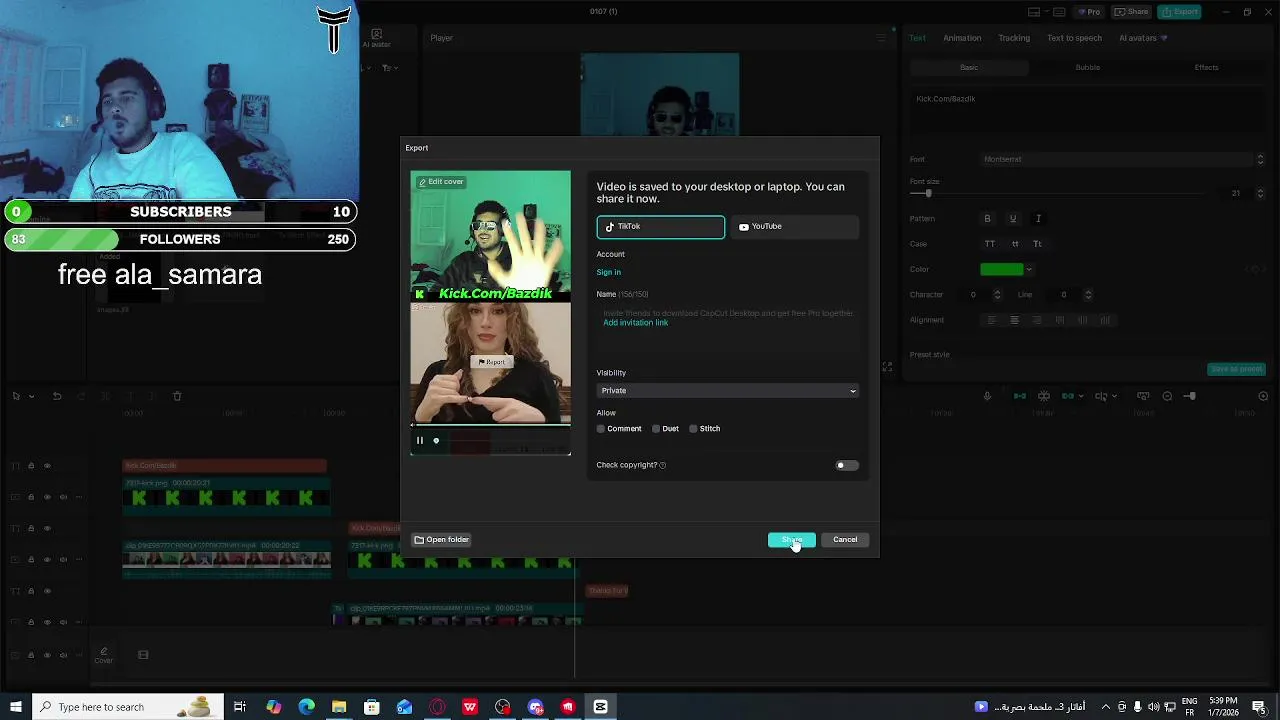Screen dimensions: 1280x720
Task: Open File Explorer from the taskbar
Action: coord(339,707)
